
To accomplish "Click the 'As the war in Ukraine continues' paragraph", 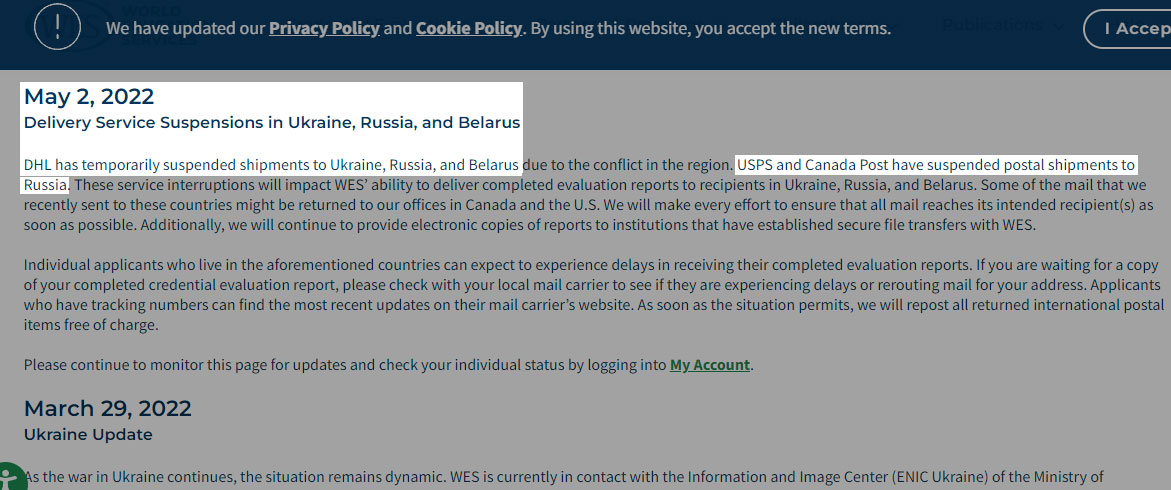I will (x=564, y=477).
